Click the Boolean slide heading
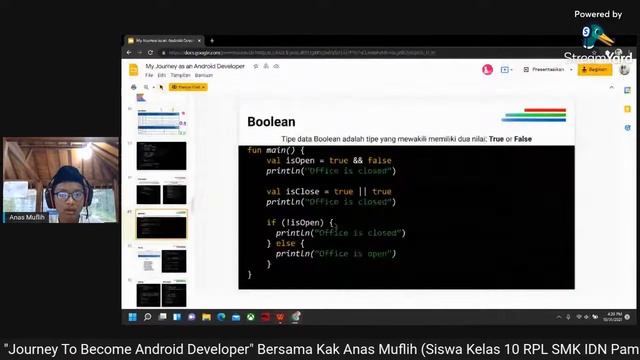This screenshot has width=640, height=360. tap(271, 122)
